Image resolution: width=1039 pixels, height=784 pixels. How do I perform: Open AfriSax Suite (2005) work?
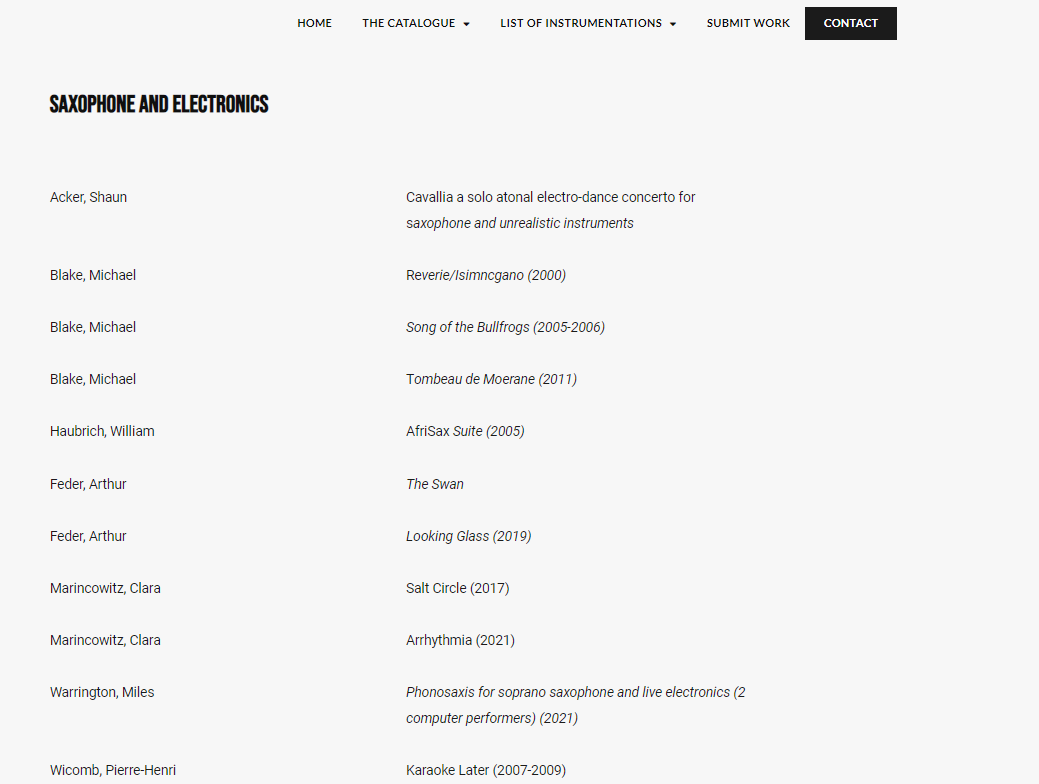pyautogui.click(x=465, y=431)
